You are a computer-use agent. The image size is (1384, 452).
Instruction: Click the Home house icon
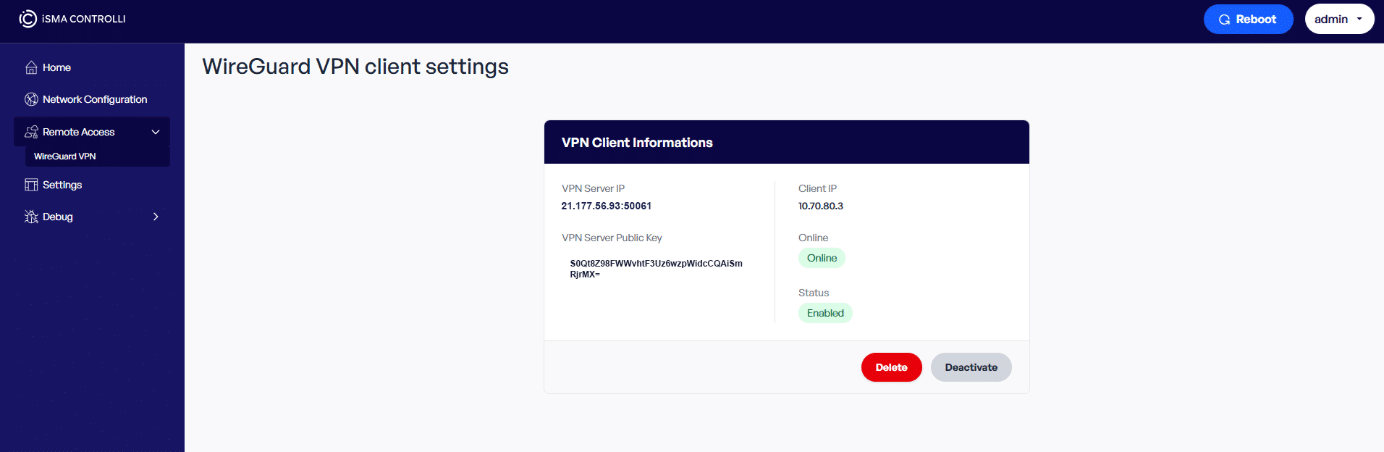click(31, 68)
